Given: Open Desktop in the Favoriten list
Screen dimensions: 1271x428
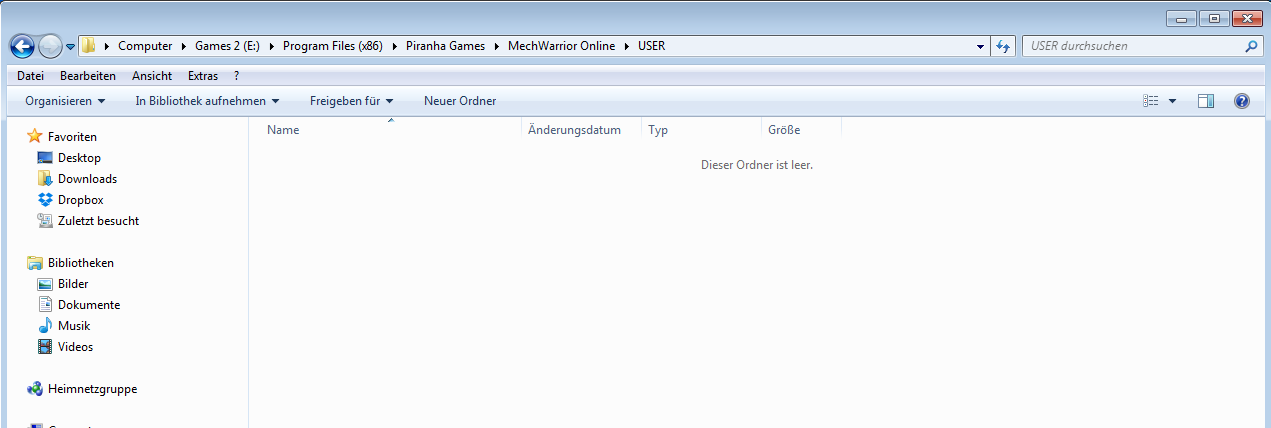Looking at the screenshot, I should pos(79,158).
